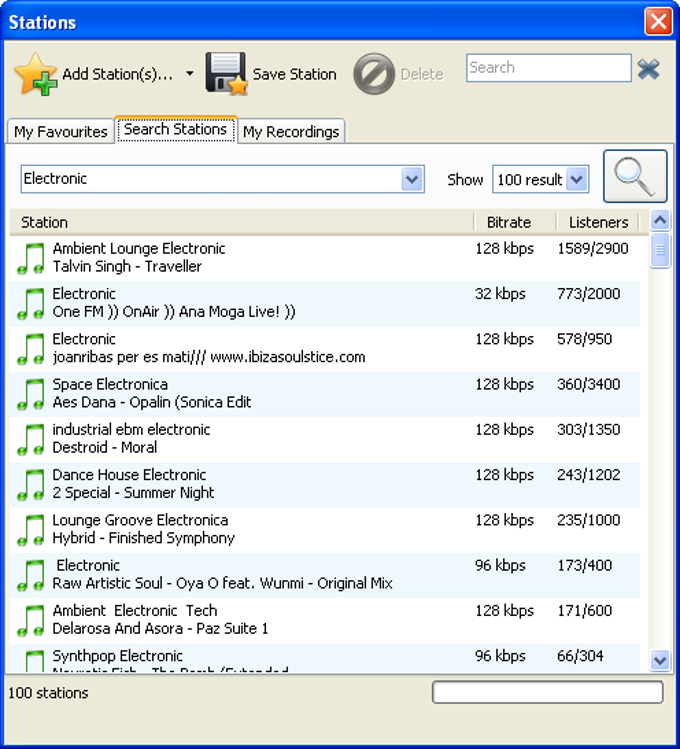Select the Search Stations tab
This screenshot has height=749, width=680.
click(x=175, y=129)
